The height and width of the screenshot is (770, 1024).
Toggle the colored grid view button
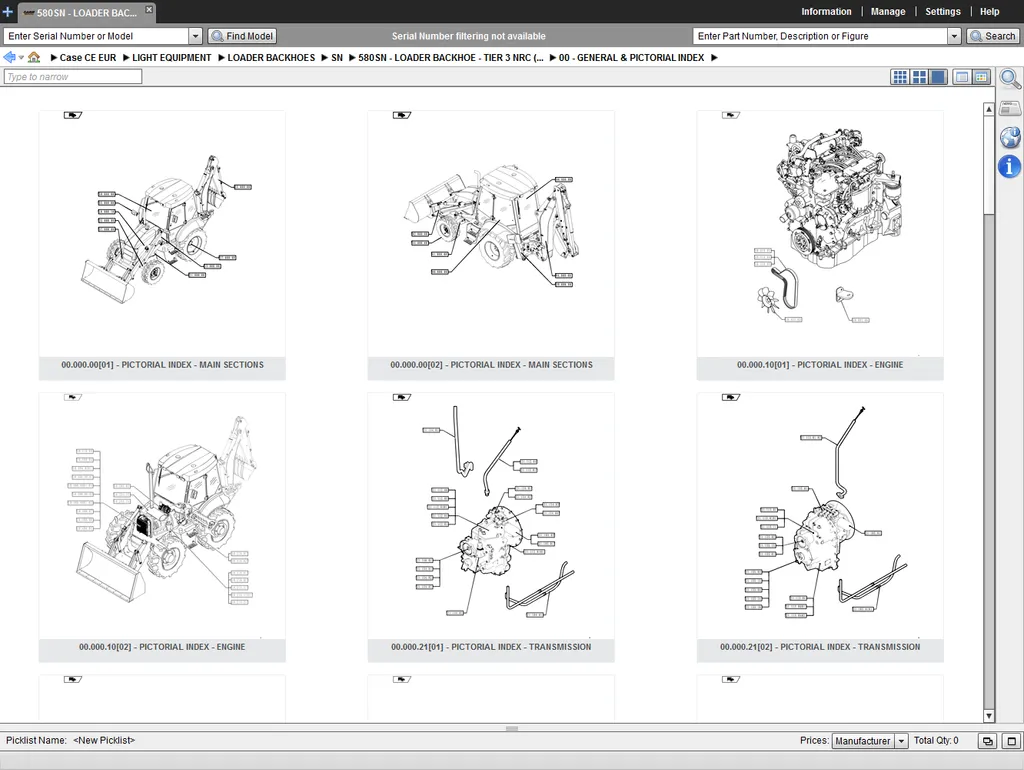click(x=981, y=77)
